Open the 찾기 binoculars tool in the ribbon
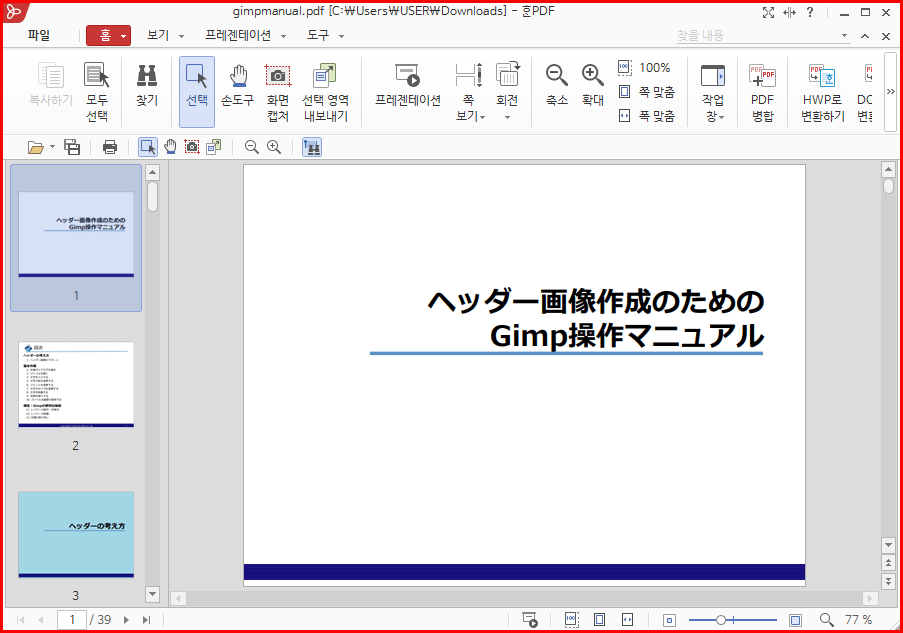 coord(147,85)
